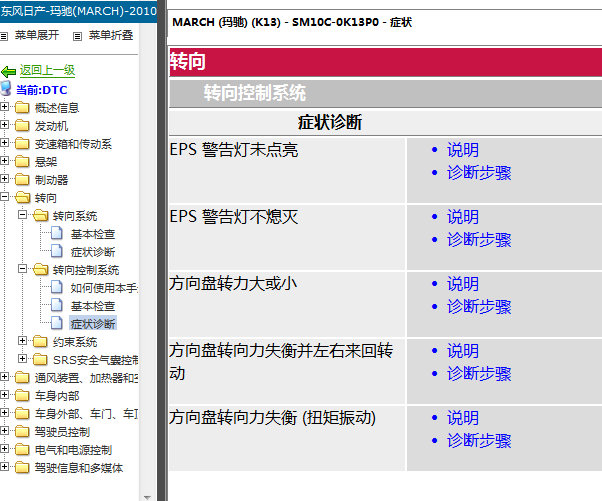Viewport: 602px width, 501px height.
Task: Click the 发动机 folder icon
Action: tap(22, 126)
